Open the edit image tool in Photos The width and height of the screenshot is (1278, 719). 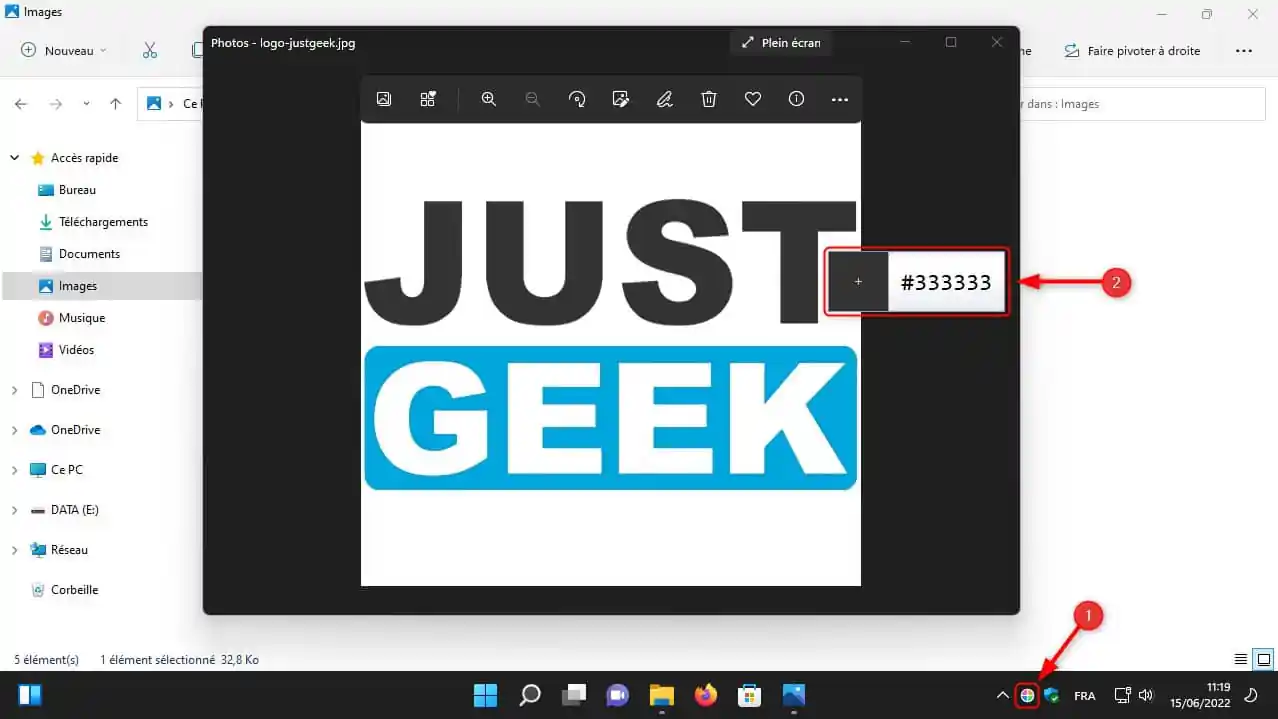[621, 99]
